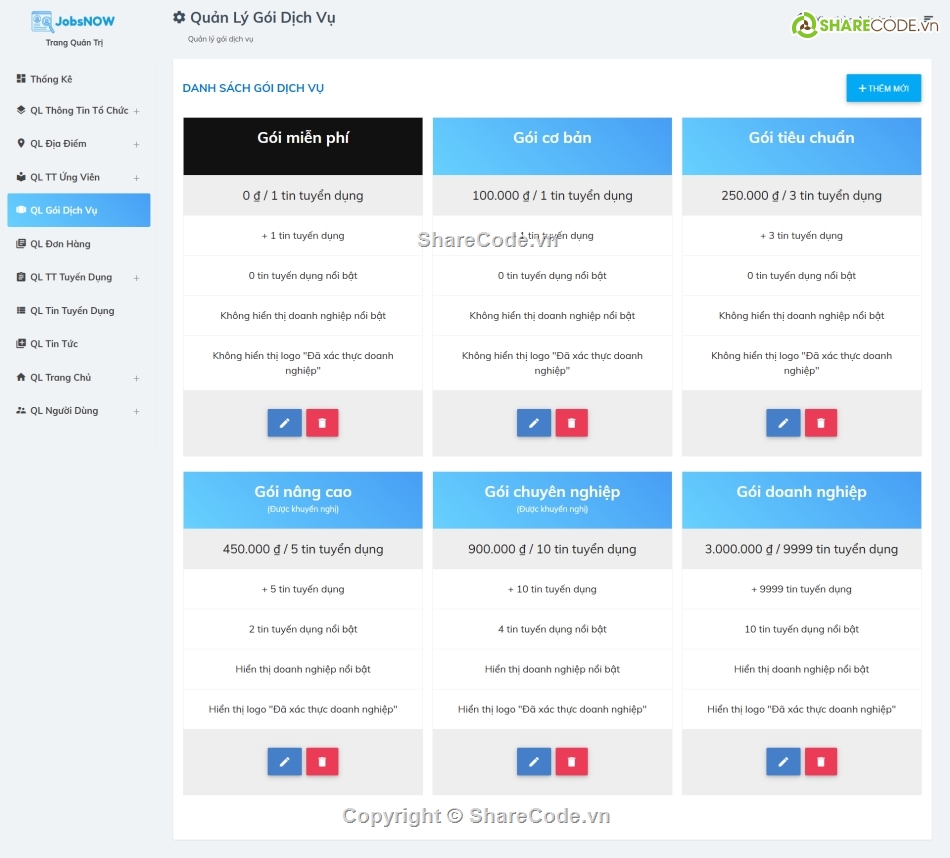
Task: Click the QL TT Ứng Viên icon
Action: [21, 177]
